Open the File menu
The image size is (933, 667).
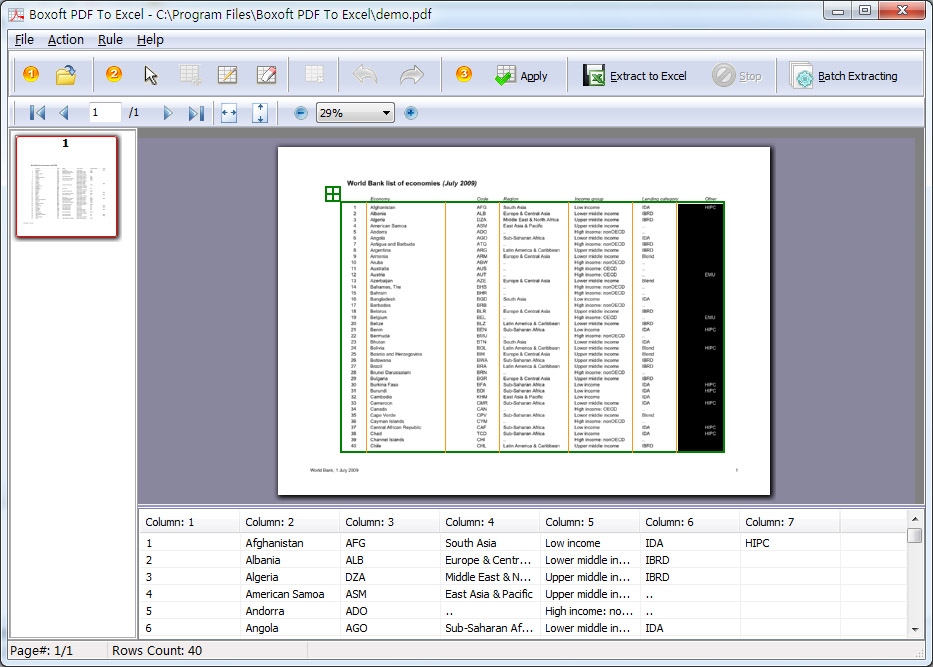pos(24,39)
